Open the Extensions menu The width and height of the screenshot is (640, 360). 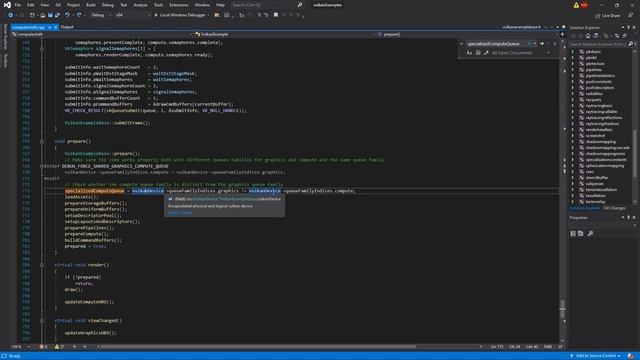(x=179, y=5)
